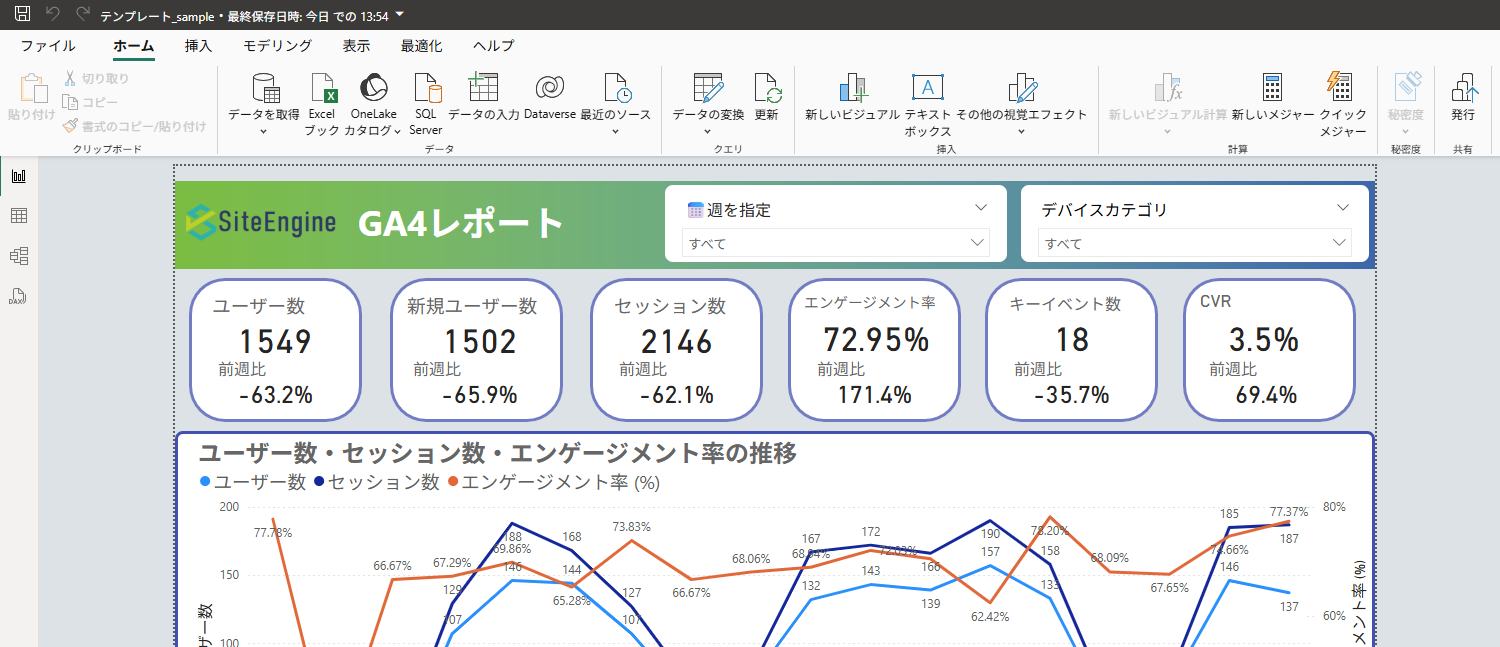
Task: Click the 貼り付け clipboard icon
Action: (32, 88)
